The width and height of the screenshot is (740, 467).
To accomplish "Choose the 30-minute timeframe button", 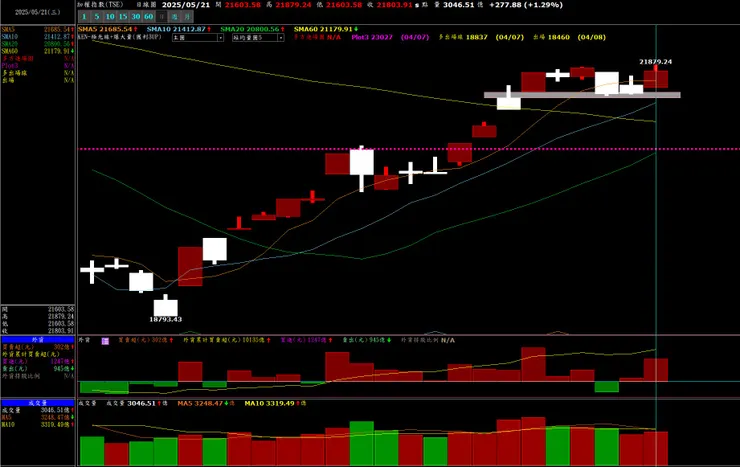I will (x=136, y=17).
